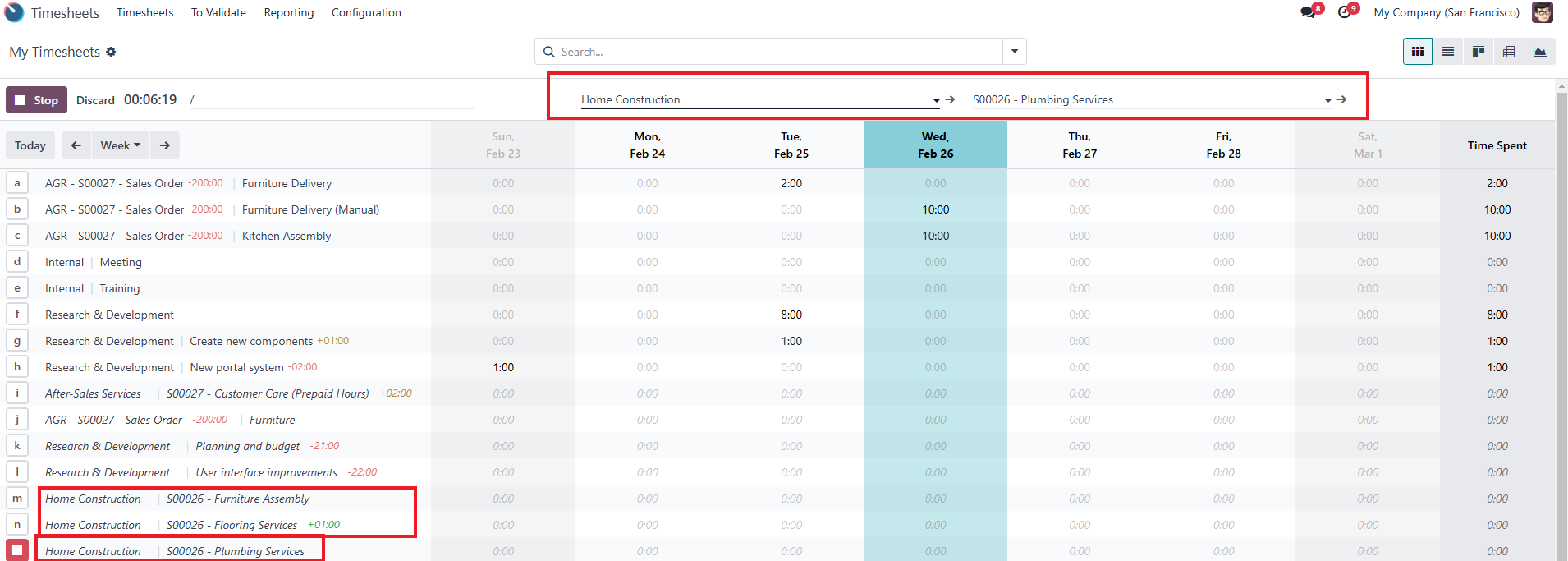Click the Stop timer button

[36, 100]
